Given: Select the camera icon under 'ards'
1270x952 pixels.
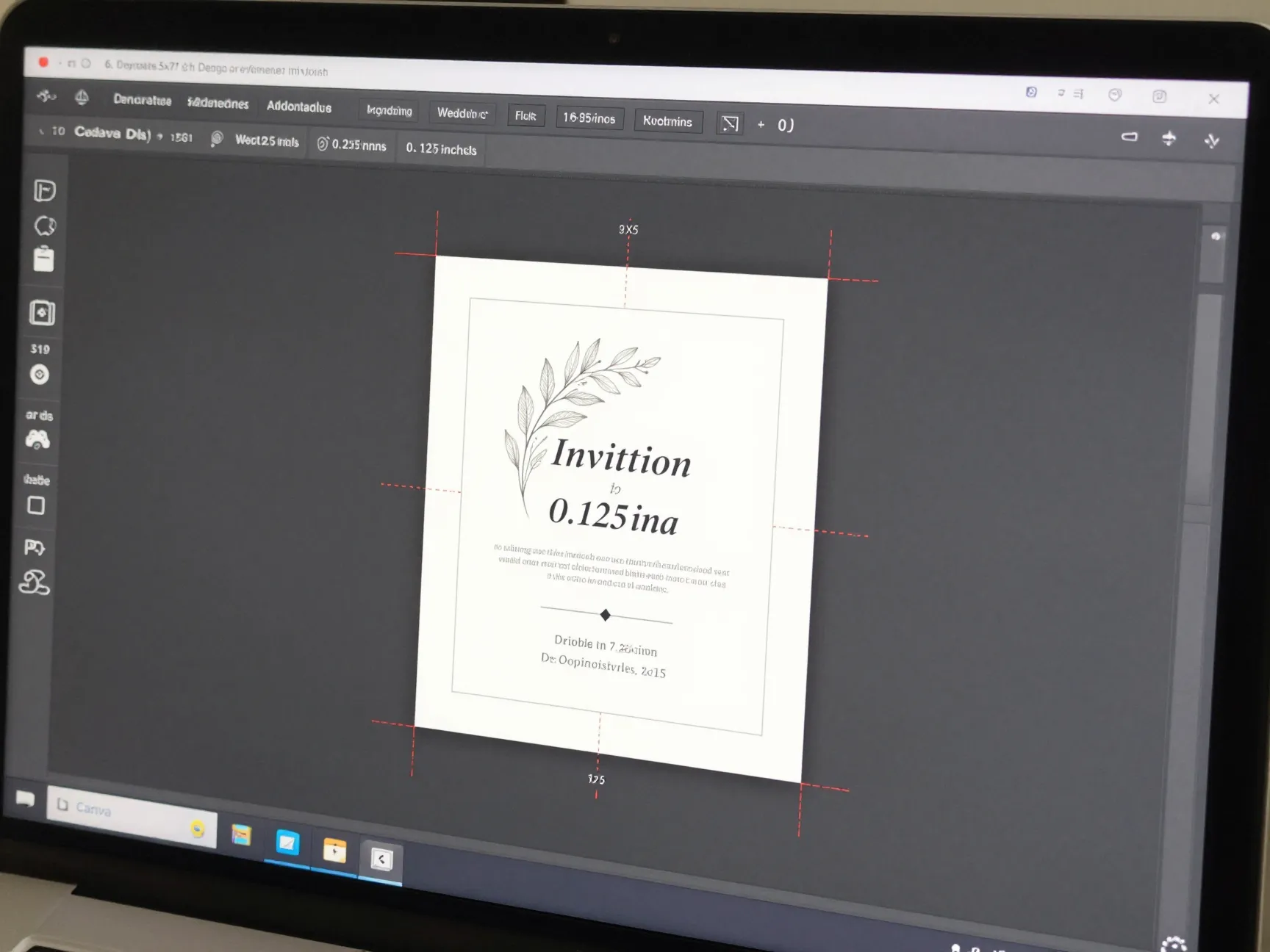Looking at the screenshot, I should click(x=39, y=440).
